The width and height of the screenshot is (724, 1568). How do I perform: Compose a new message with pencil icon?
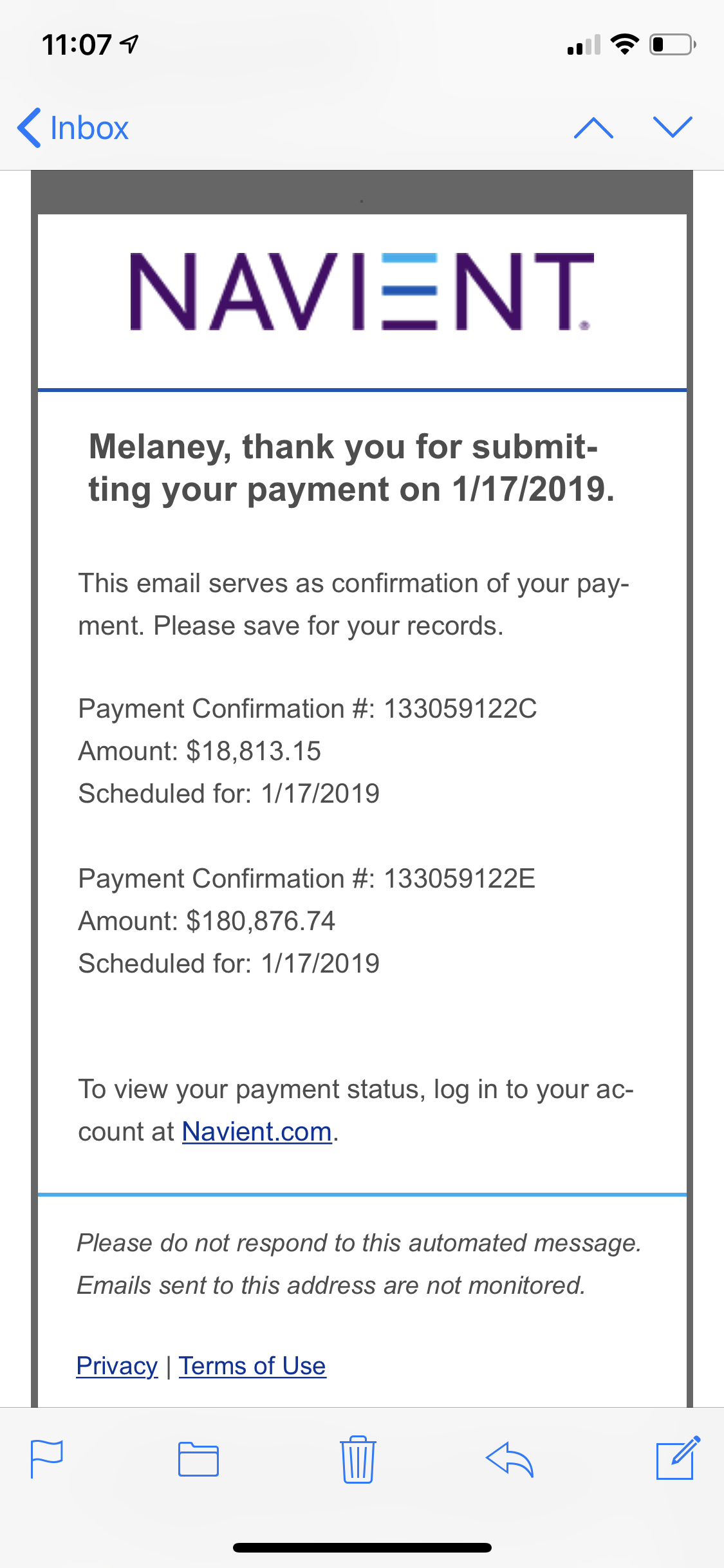(x=678, y=1457)
